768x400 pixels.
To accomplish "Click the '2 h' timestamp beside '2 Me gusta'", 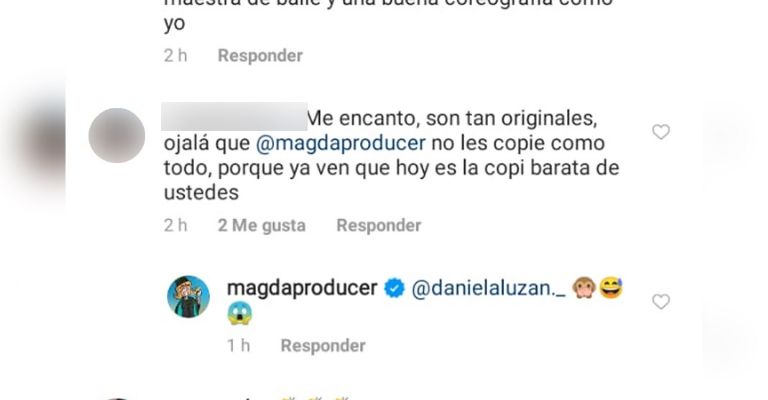I will (176, 225).
